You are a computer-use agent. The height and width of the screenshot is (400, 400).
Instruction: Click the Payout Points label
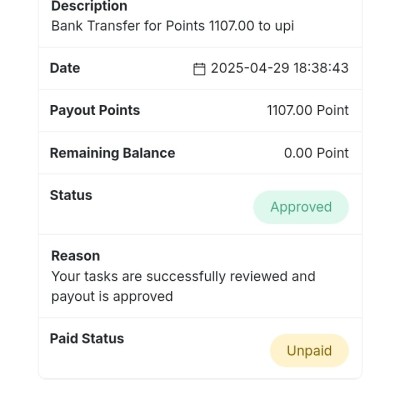click(95, 110)
